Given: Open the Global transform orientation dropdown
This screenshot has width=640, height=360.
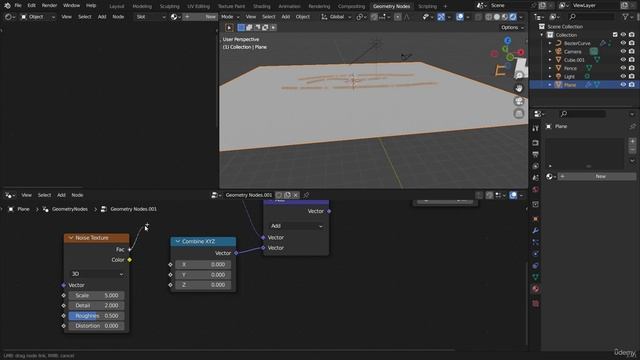Looking at the screenshot, I should pos(336,17).
